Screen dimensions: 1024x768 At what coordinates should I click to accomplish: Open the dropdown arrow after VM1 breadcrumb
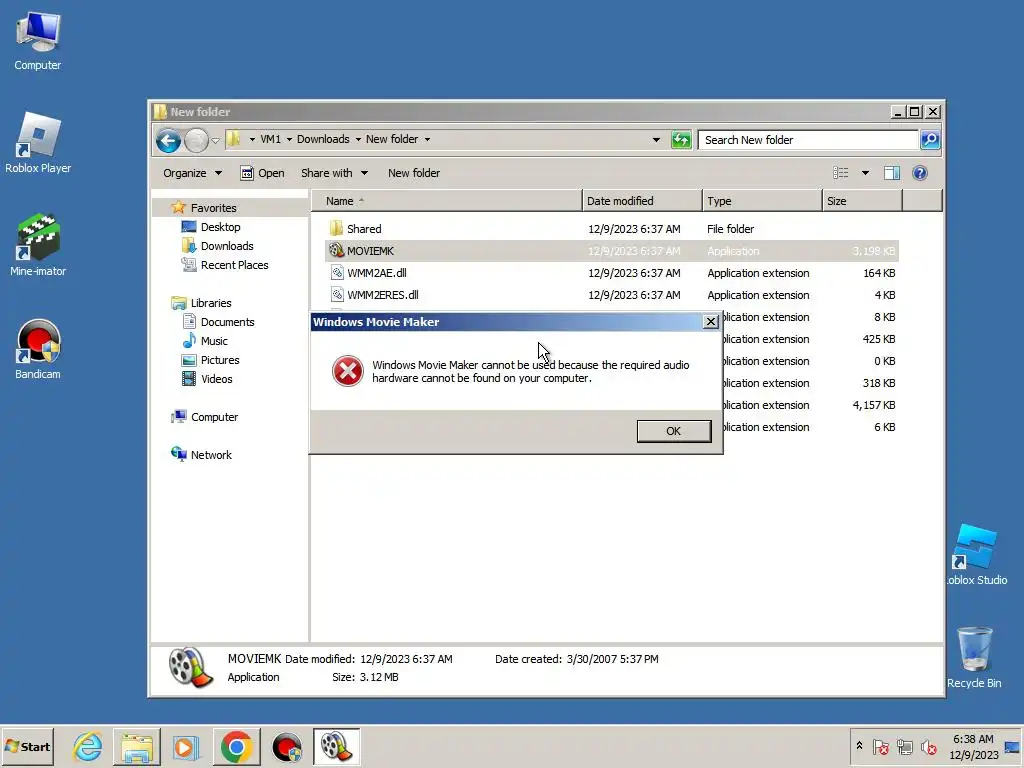tap(289, 139)
